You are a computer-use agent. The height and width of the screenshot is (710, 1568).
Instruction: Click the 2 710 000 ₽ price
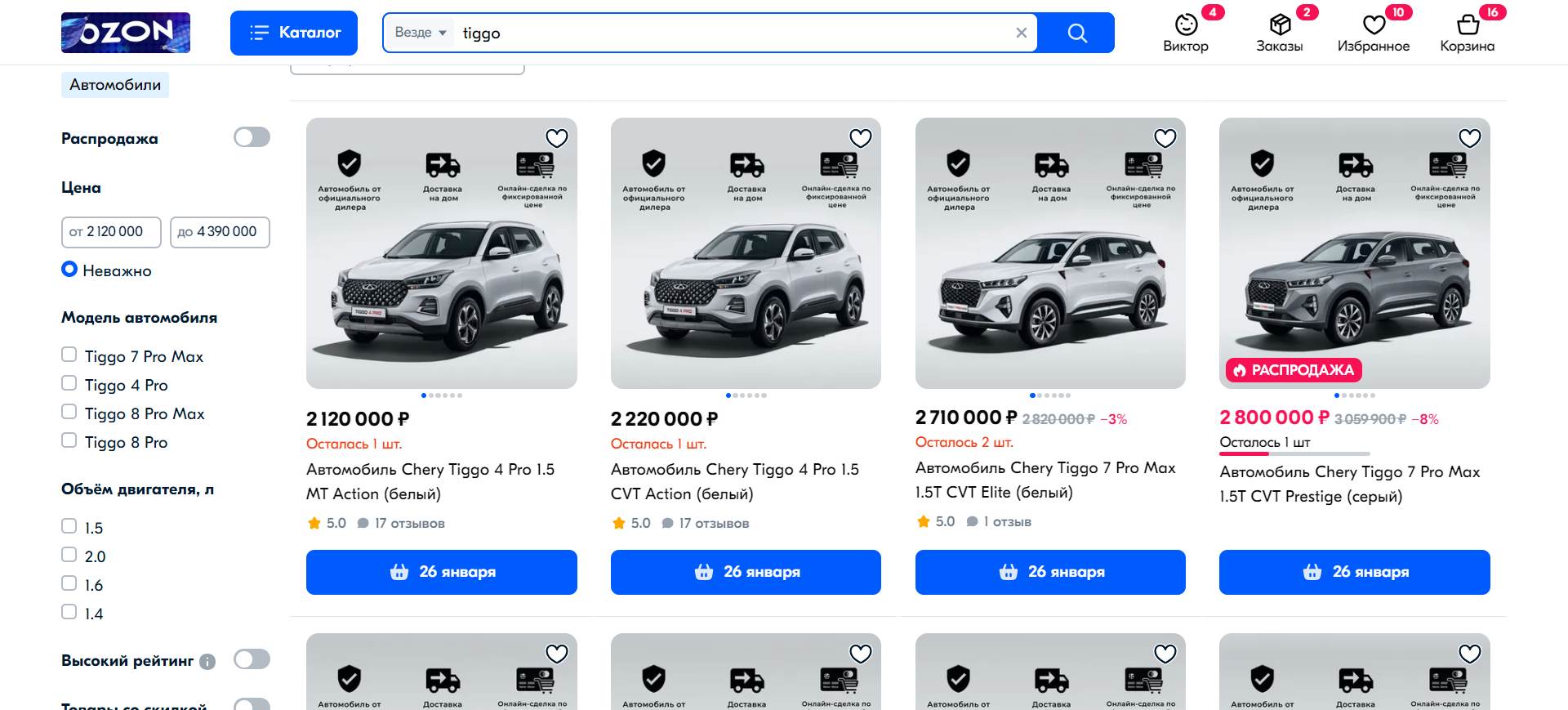(x=966, y=418)
